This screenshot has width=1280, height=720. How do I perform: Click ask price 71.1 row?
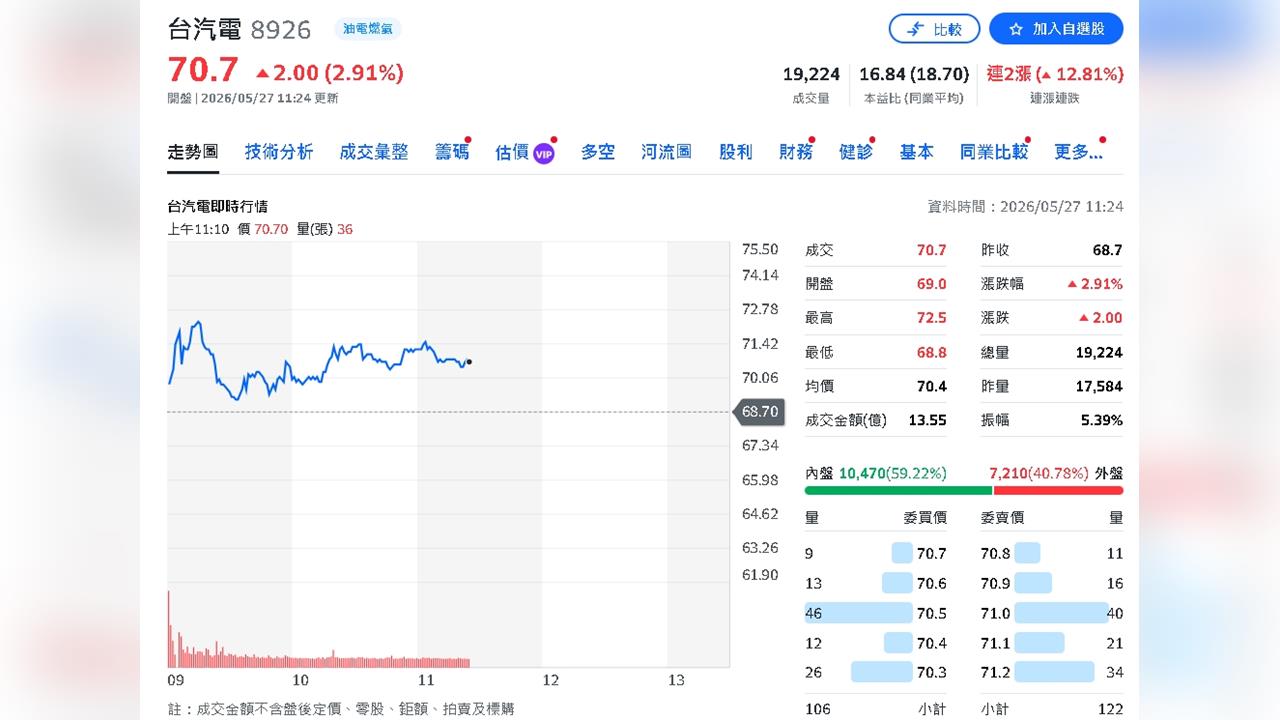(1052, 643)
